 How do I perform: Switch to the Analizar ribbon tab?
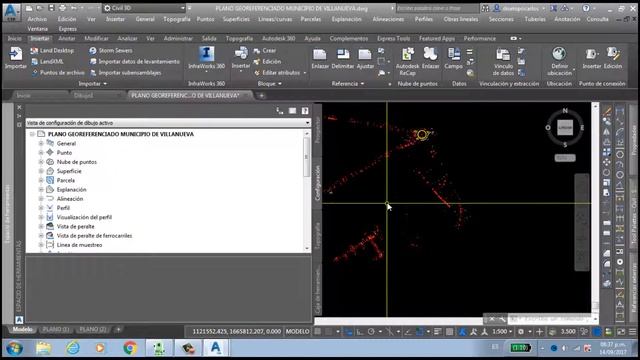(x=127, y=38)
